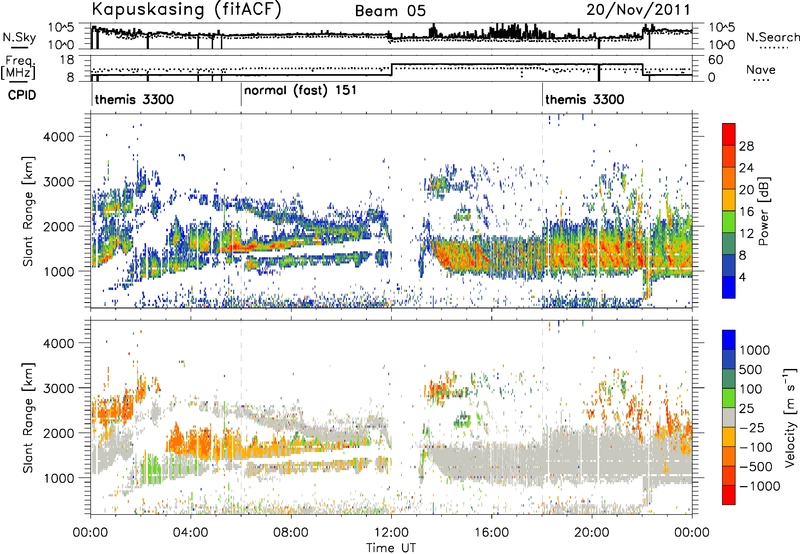Viewport: 800px width, 554px height.
Task: Click the 'themis 3300' label starting at 18:00
Action: [585, 99]
